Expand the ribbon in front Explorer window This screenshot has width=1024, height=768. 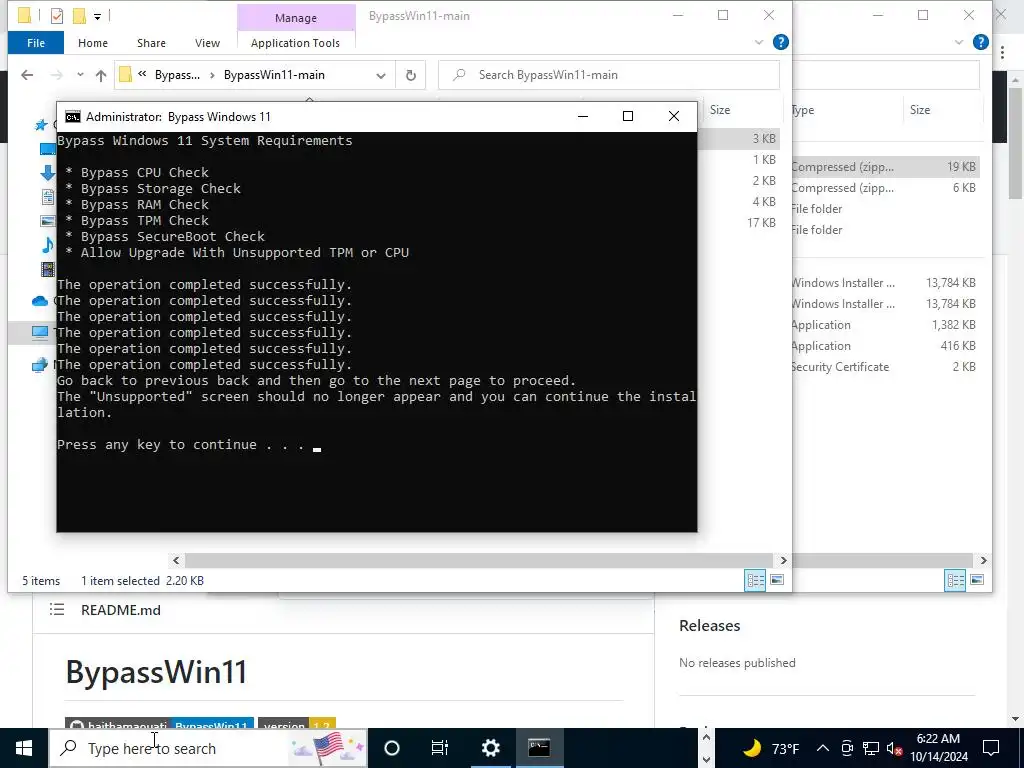pyautogui.click(x=759, y=42)
